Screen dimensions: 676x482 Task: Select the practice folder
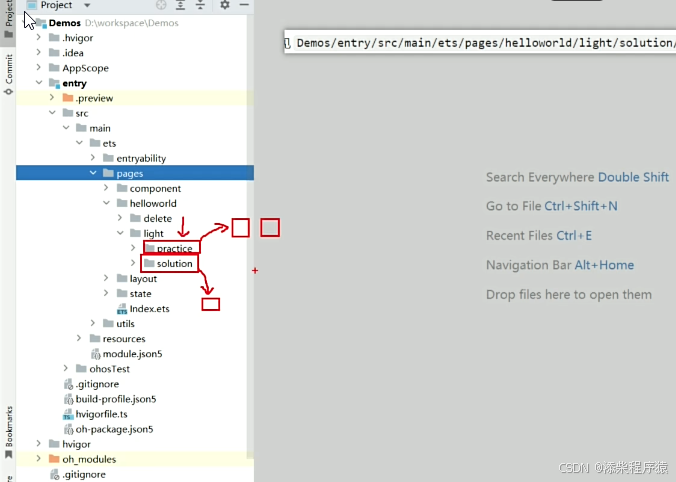click(175, 248)
